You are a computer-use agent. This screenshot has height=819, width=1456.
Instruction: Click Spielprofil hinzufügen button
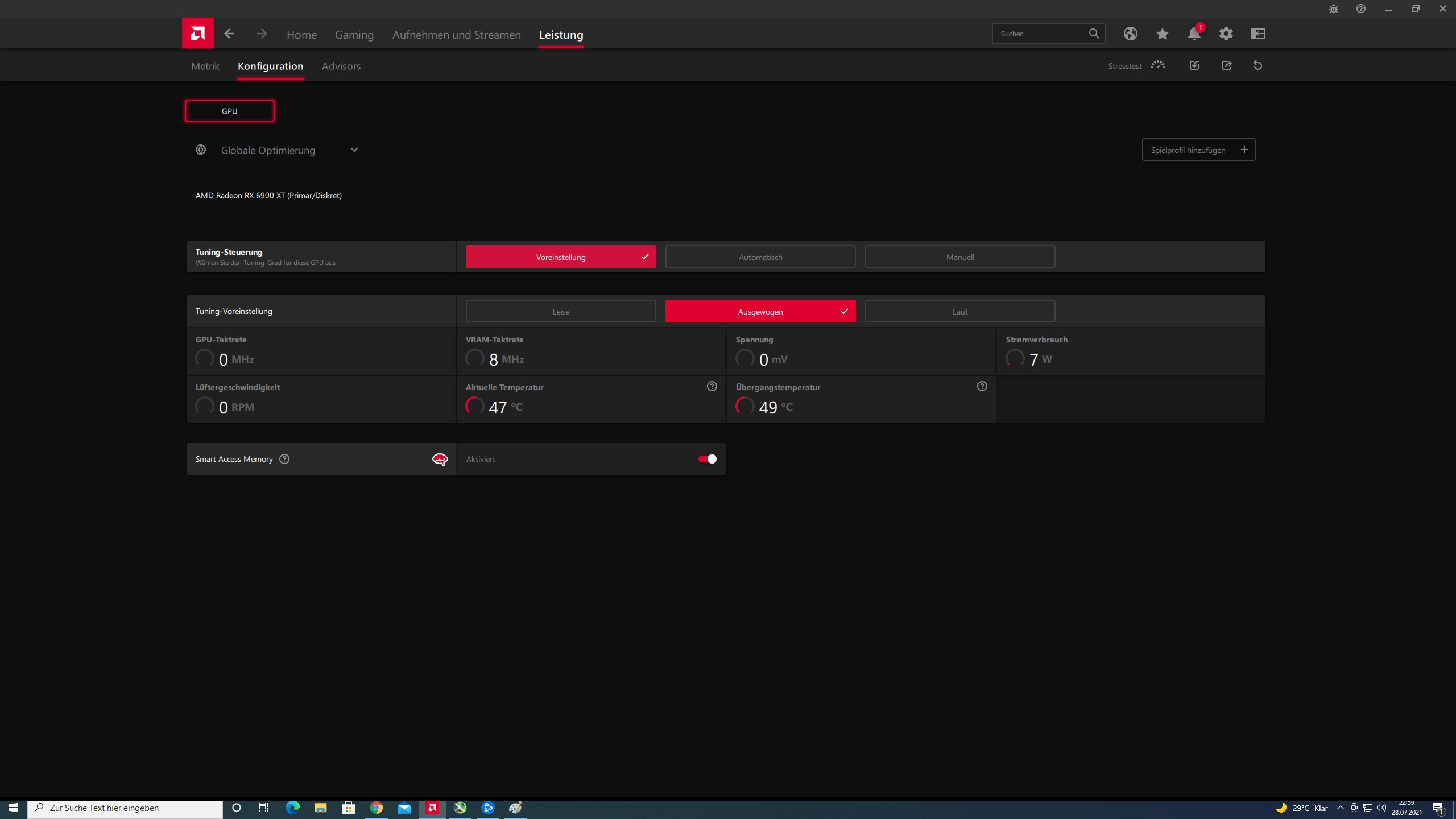[1198, 150]
